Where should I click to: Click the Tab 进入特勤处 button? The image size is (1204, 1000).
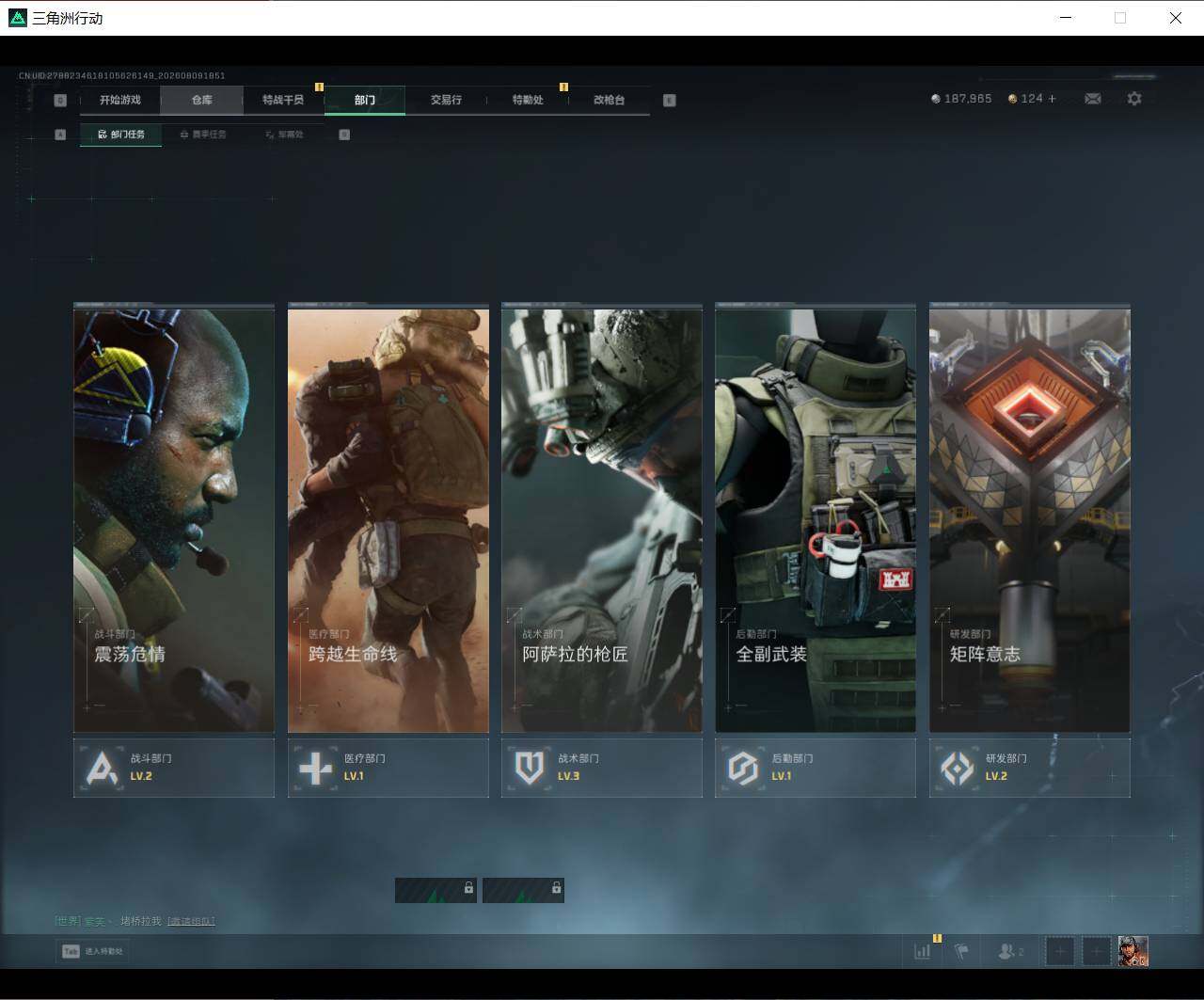[91, 952]
